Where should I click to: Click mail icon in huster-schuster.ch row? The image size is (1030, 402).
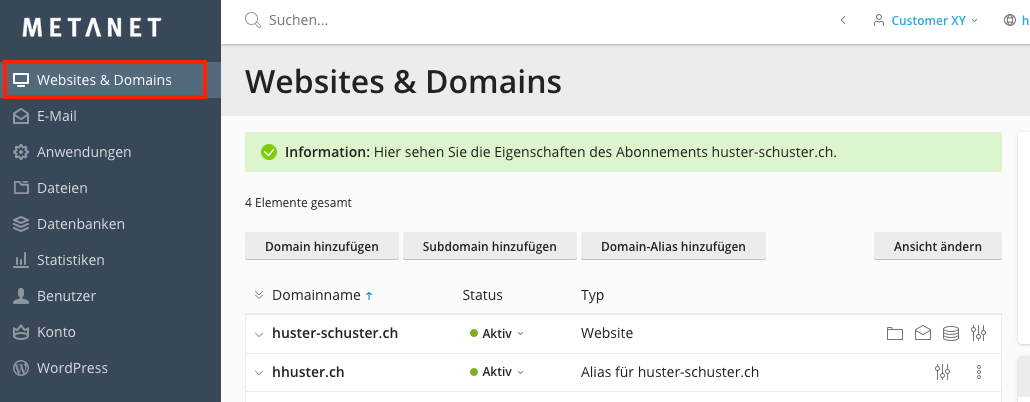point(923,333)
